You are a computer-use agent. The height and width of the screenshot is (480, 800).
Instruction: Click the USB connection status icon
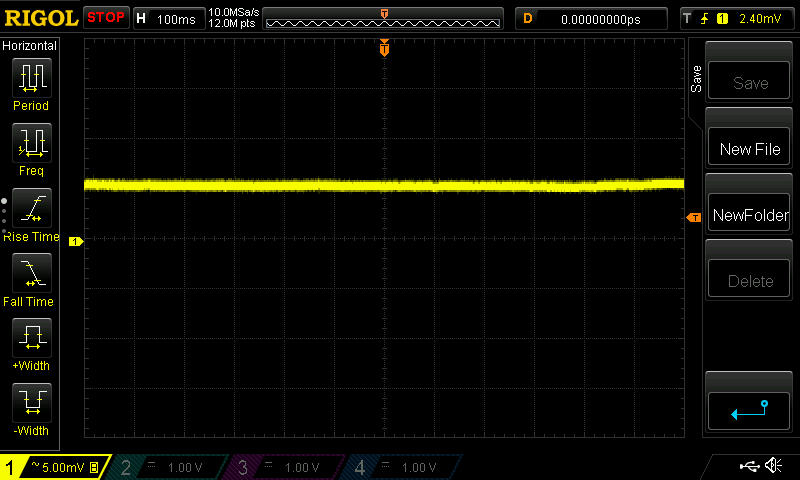click(749, 465)
